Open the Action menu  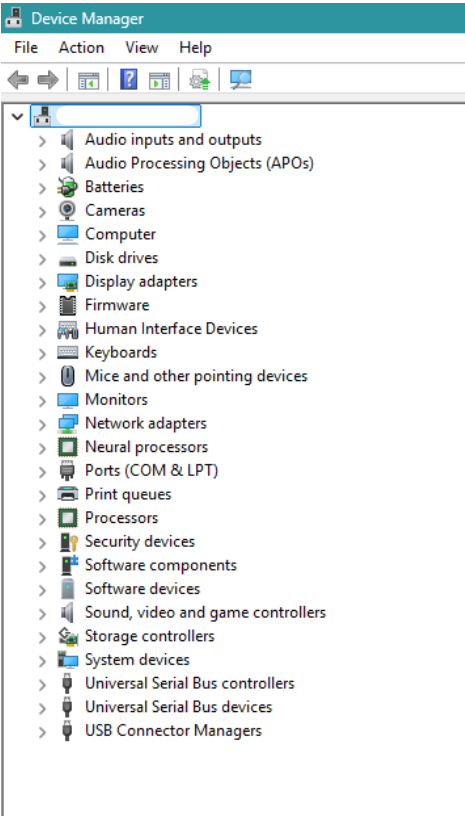click(x=81, y=48)
